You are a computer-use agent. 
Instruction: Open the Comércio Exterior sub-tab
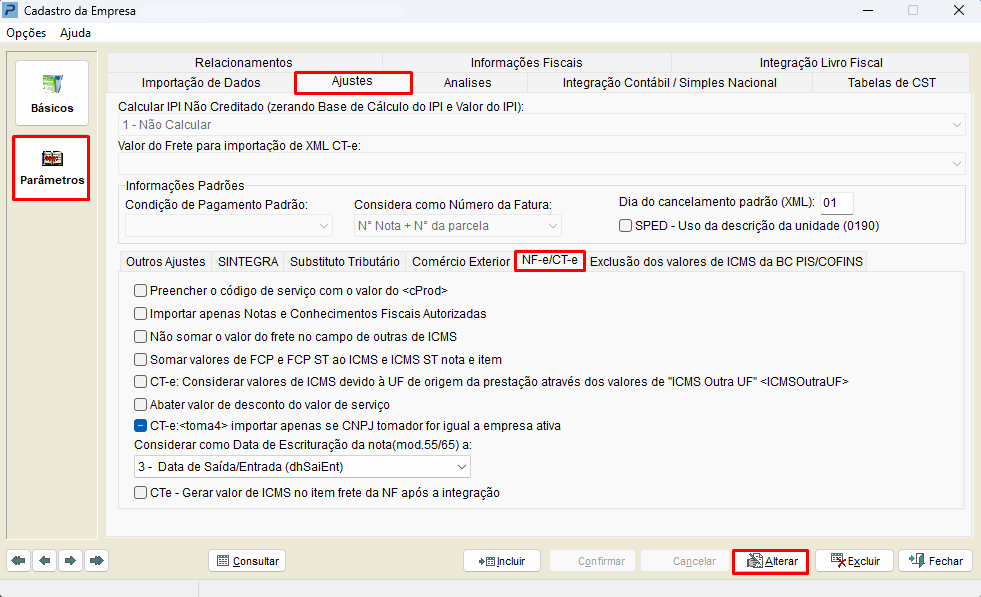(460, 262)
